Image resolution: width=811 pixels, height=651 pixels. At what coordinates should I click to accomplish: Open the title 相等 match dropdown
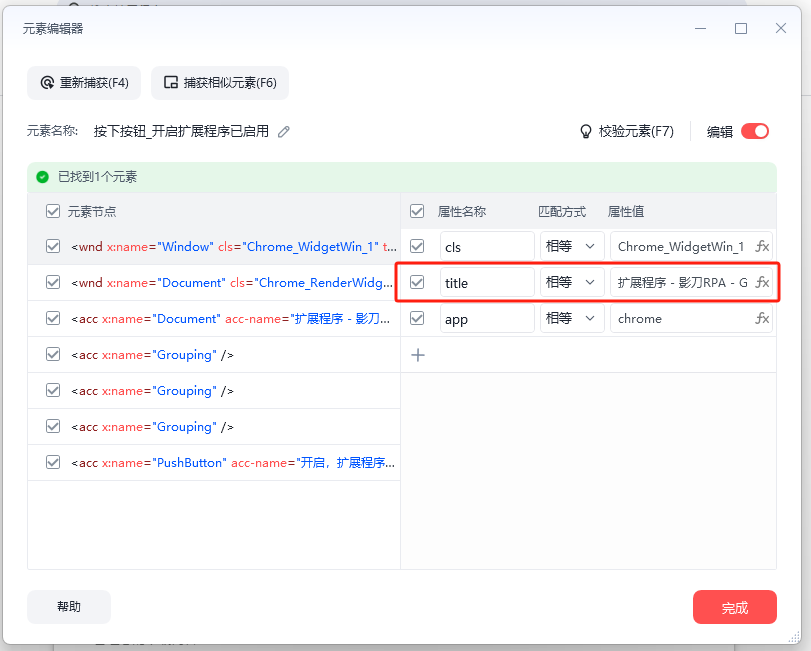click(572, 283)
